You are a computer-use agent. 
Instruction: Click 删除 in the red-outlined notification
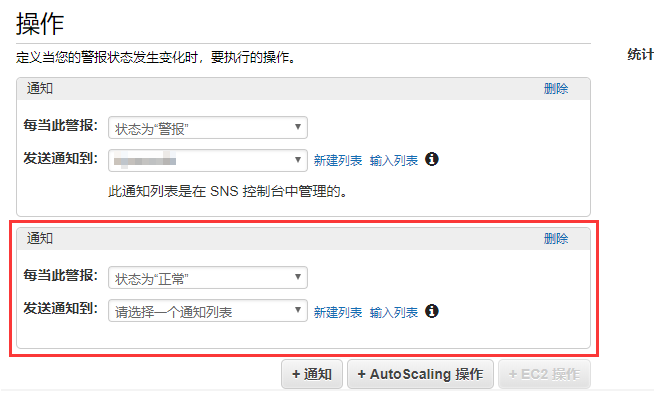(556, 239)
